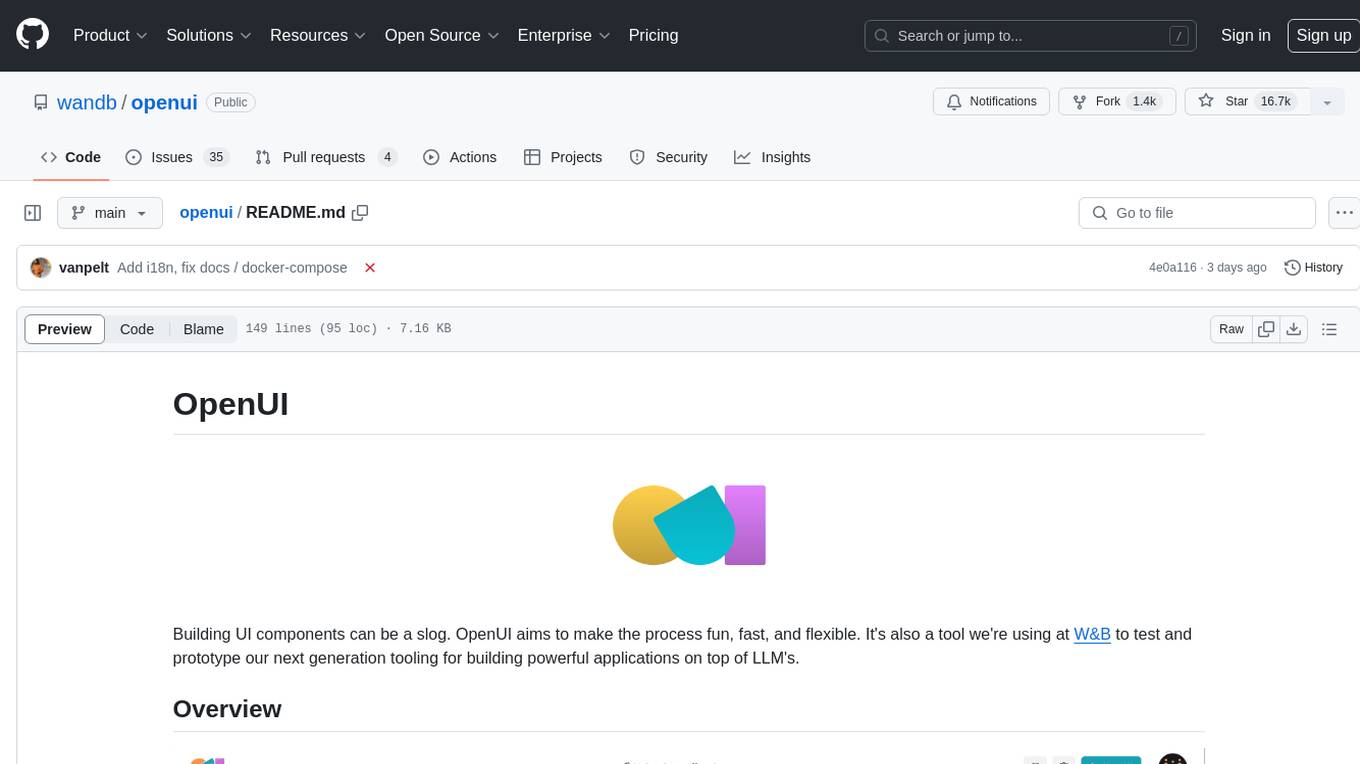Image resolution: width=1360 pixels, height=764 pixels.
Task: Expand the Open Source menu
Action: pos(441,35)
